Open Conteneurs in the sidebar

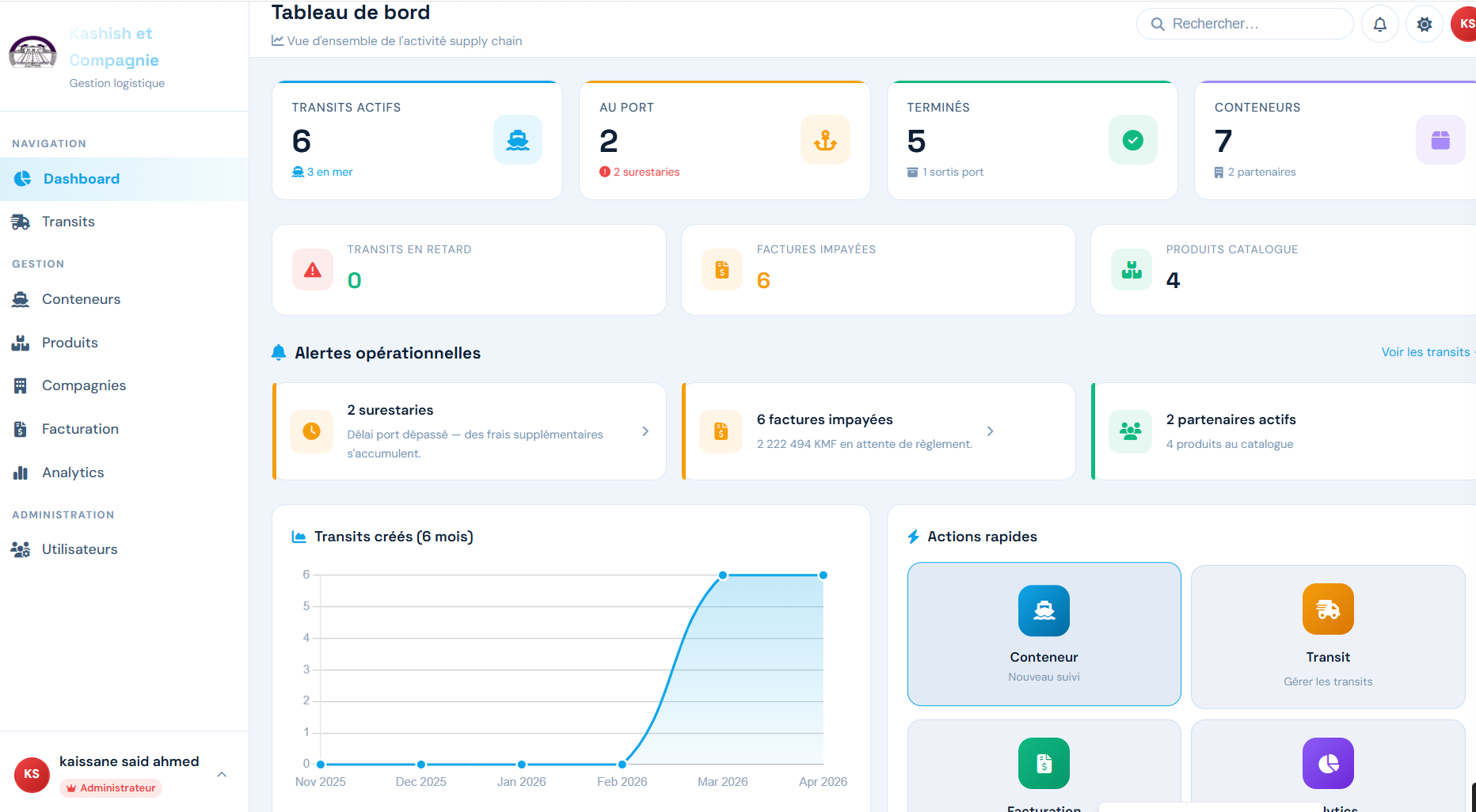[x=124, y=299]
